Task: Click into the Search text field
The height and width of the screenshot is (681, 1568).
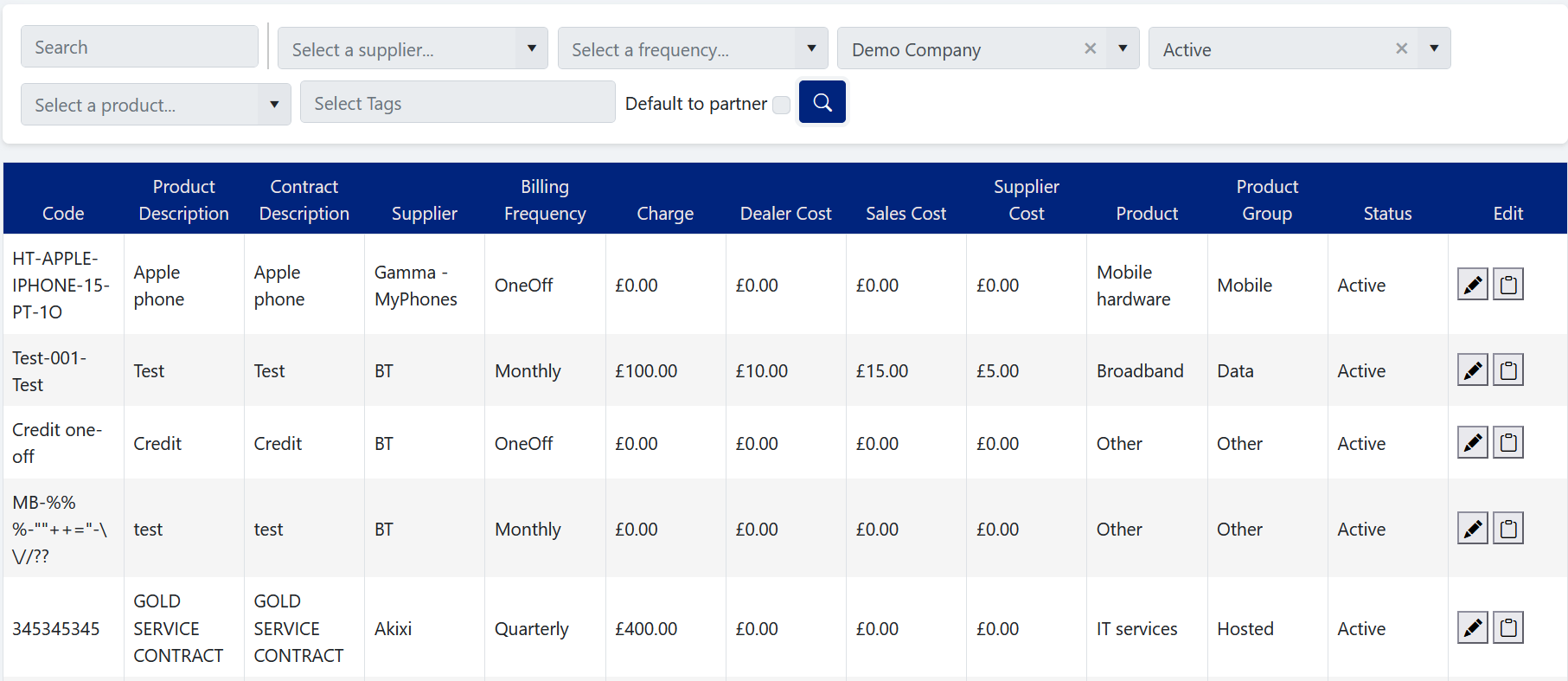Action: pyautogui.click(x=139, y=48)
